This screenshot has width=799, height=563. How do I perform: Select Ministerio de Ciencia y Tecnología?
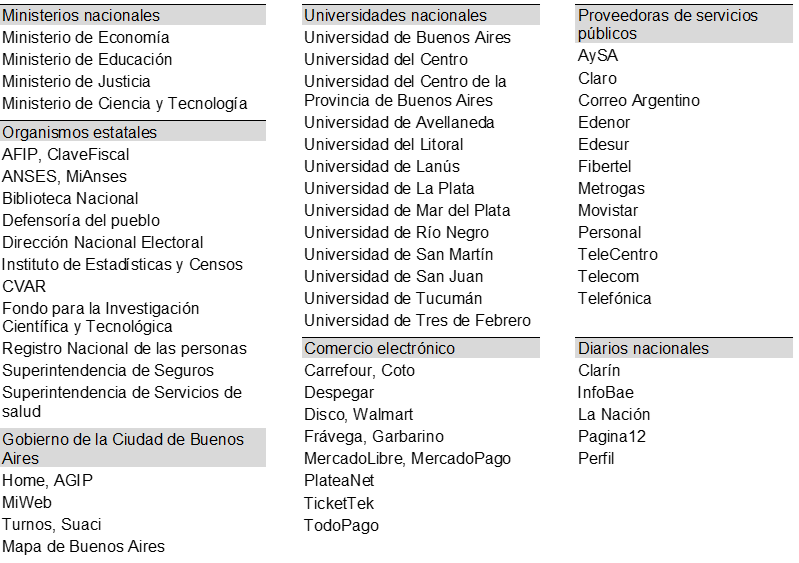coord(124,104)
